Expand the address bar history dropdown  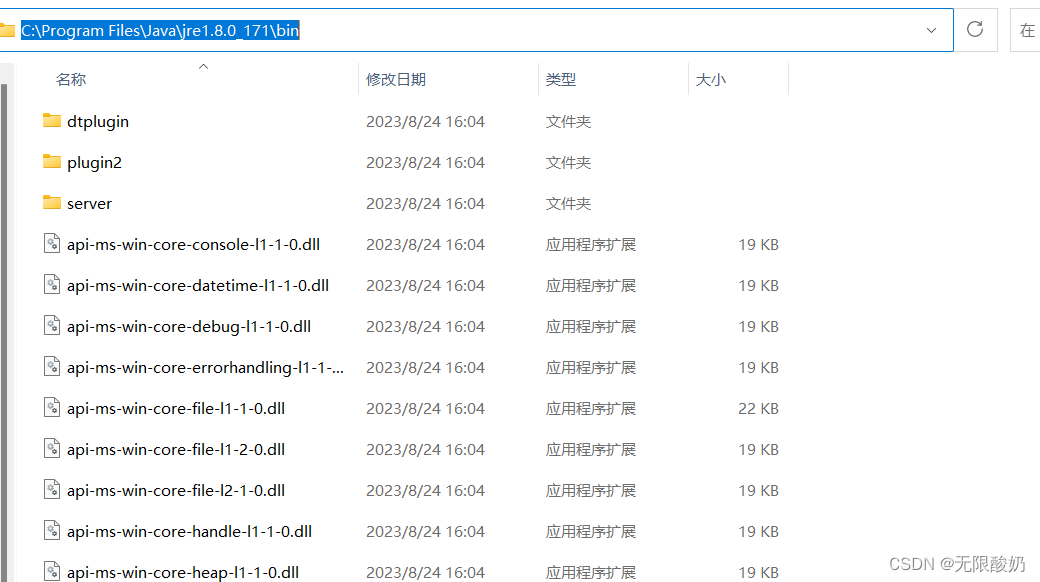931,30
